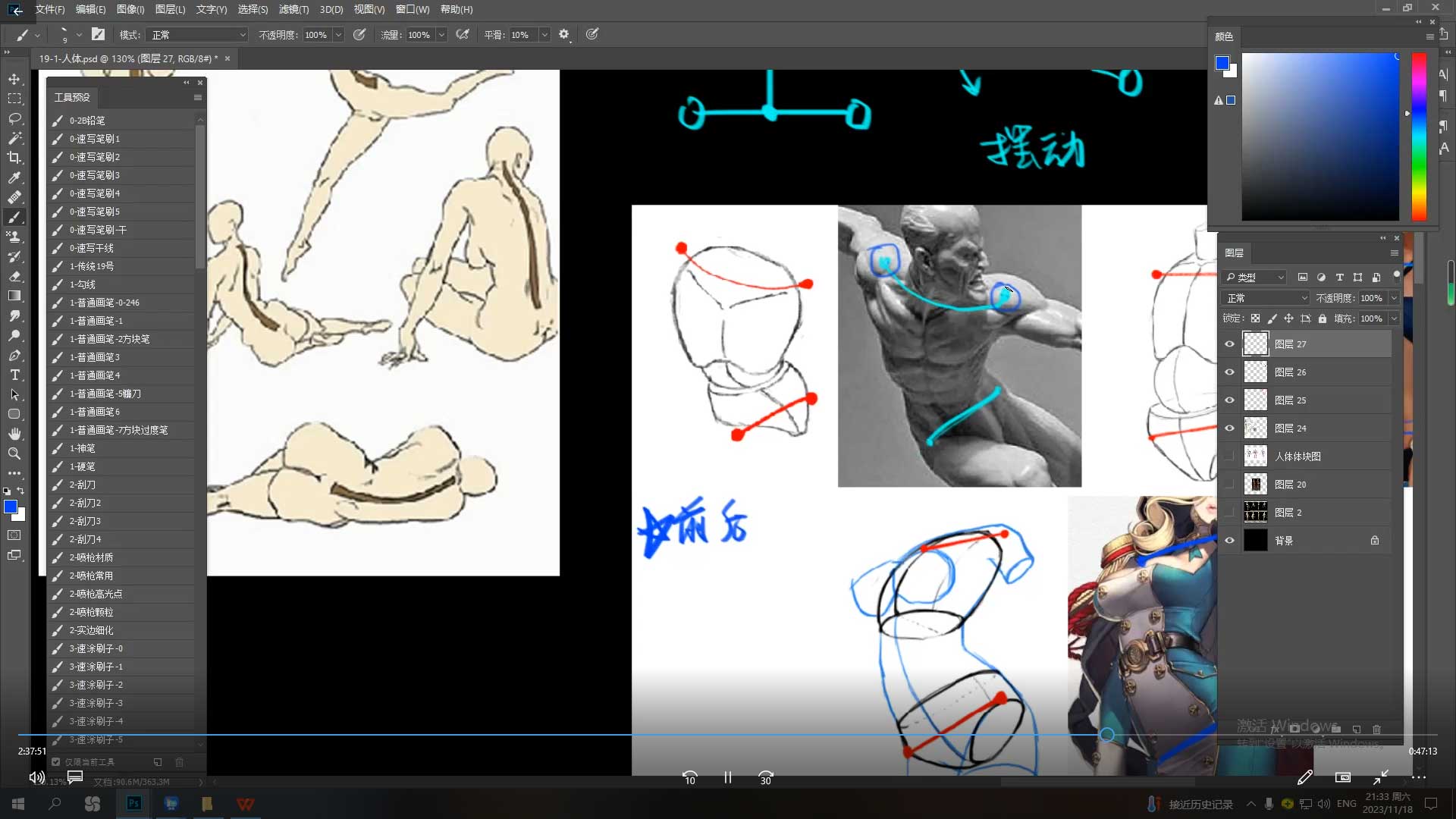Click the rainbow hue slider strip
1456x819 pixels.
coord(1418,136)
